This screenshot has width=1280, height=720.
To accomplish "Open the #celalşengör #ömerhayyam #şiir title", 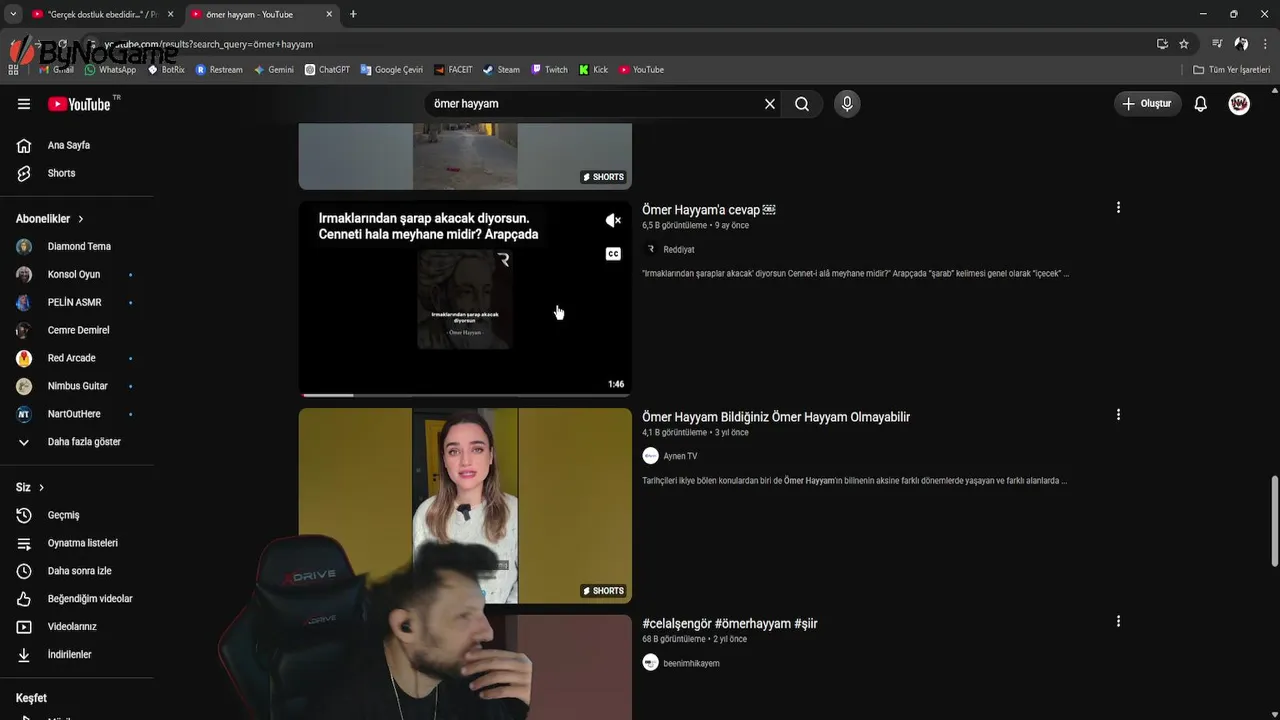I will pyautogui.click(x=730, y=624).
